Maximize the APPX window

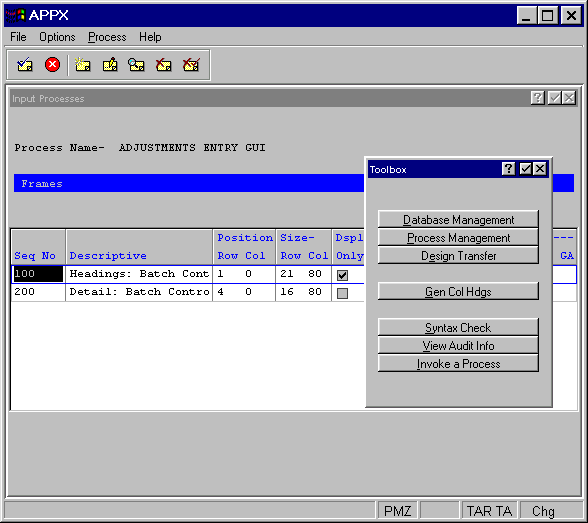(548, 15)
